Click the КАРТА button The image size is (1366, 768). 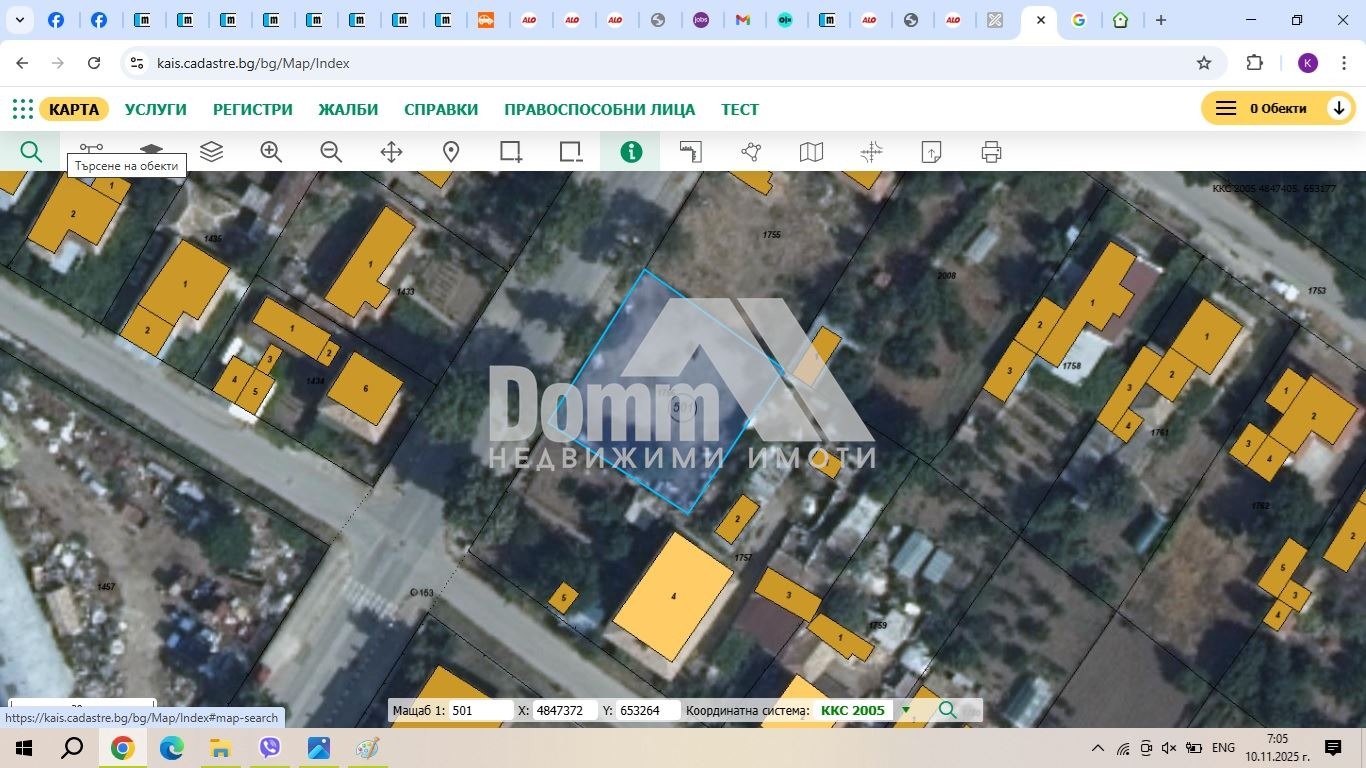(74, 109)
